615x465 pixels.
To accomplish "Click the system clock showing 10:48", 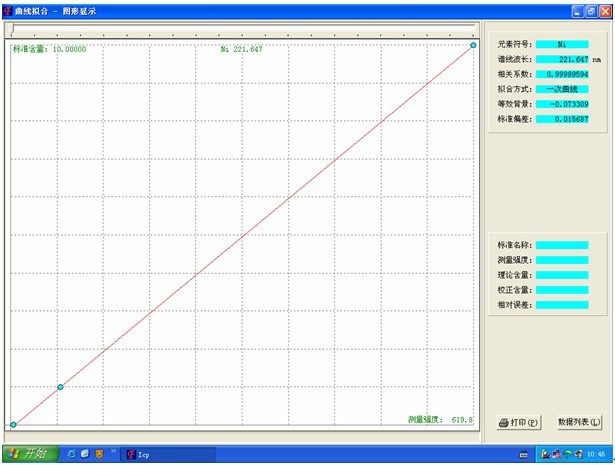I will tap(596, 454).
